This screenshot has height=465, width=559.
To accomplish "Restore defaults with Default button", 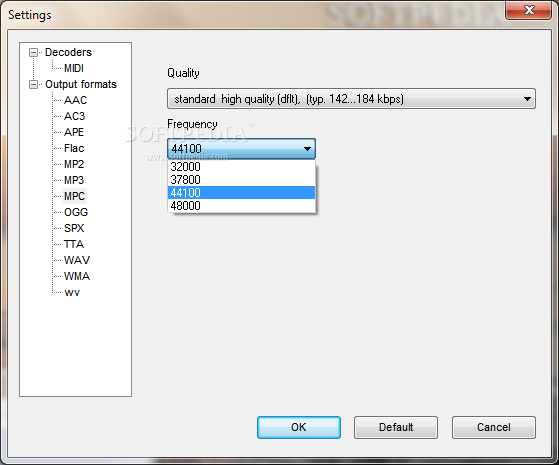I will 396,427.
